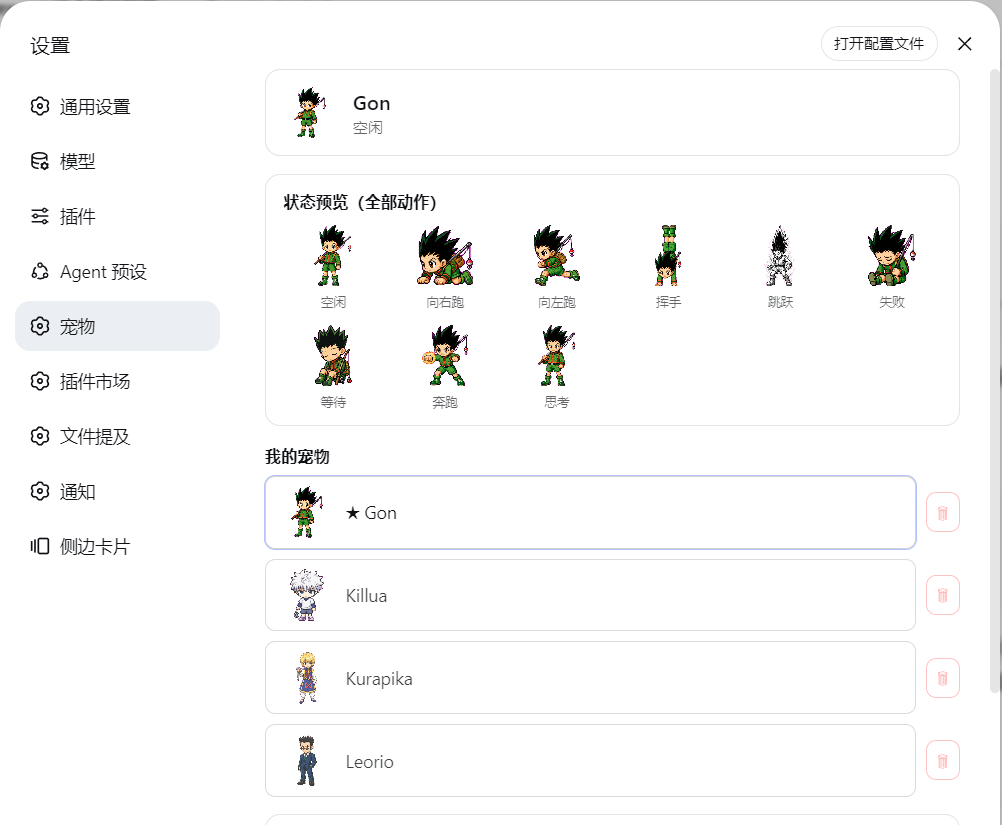Click the gear icon beside 插件市场
Image resolution: width=1002 pixels, height=825 pixels.
point(40,382)
